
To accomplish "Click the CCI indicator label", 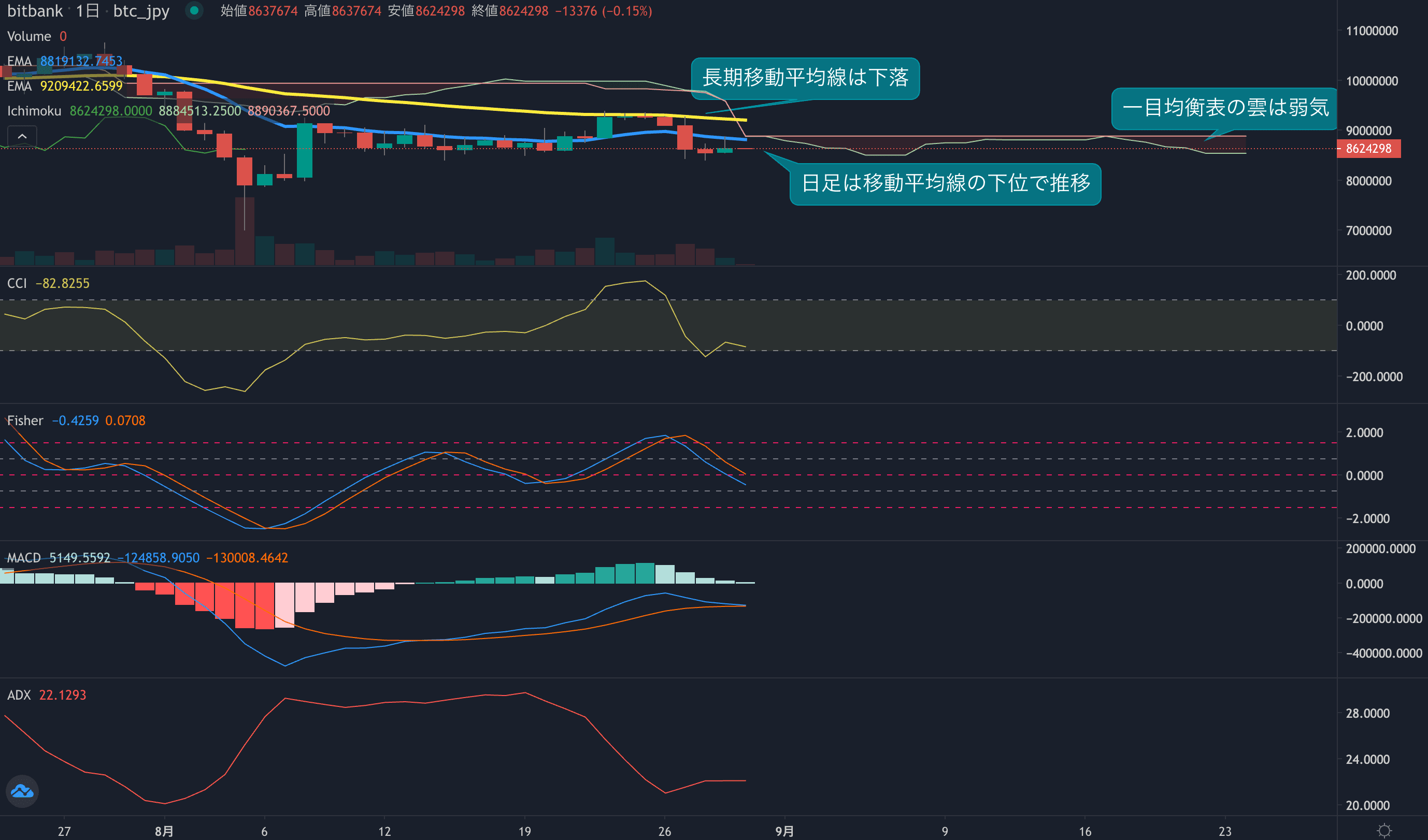I will (x=17, y=283).
